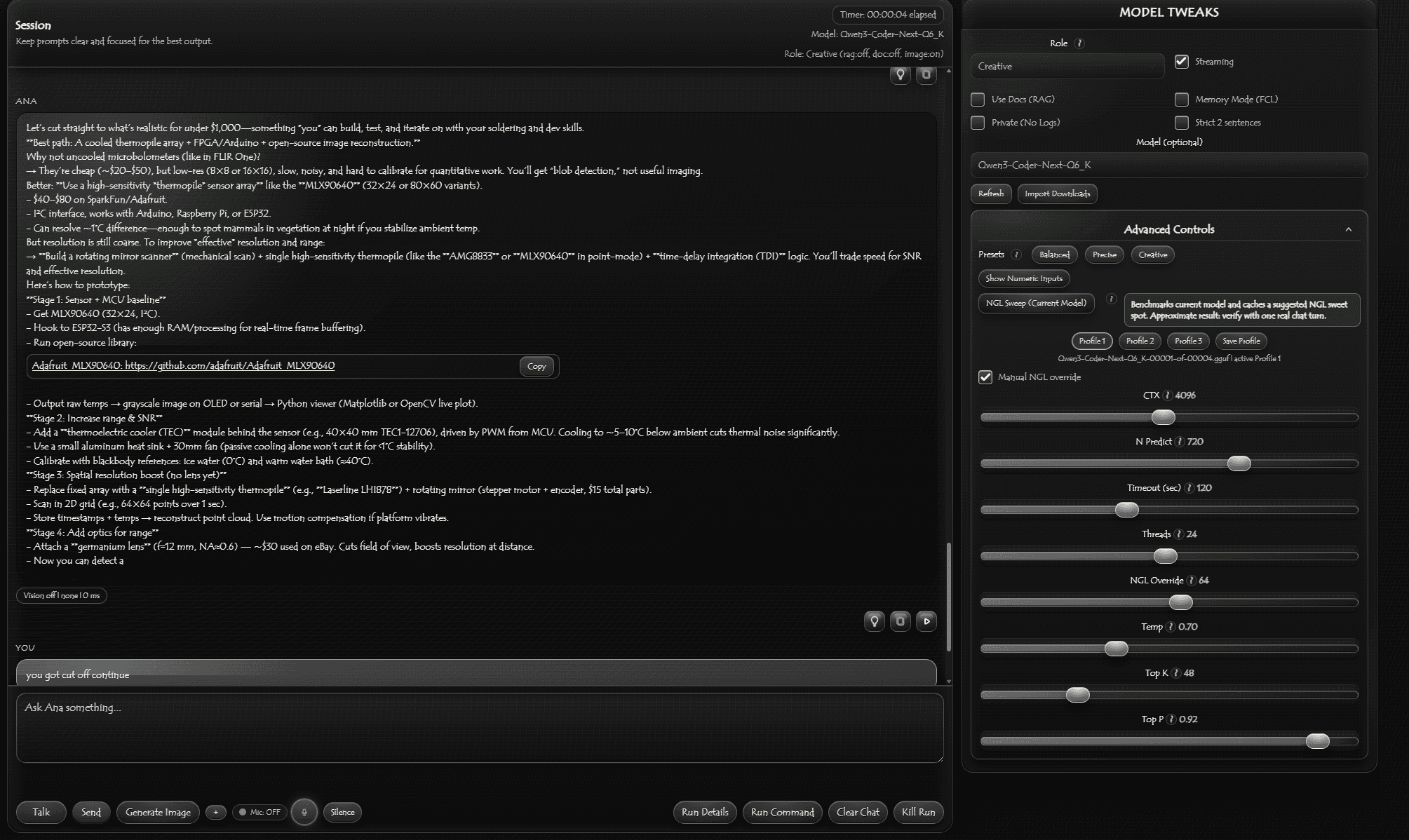Click the help icon next to Presets
1409x840 pixels.
click(1016, 255)
